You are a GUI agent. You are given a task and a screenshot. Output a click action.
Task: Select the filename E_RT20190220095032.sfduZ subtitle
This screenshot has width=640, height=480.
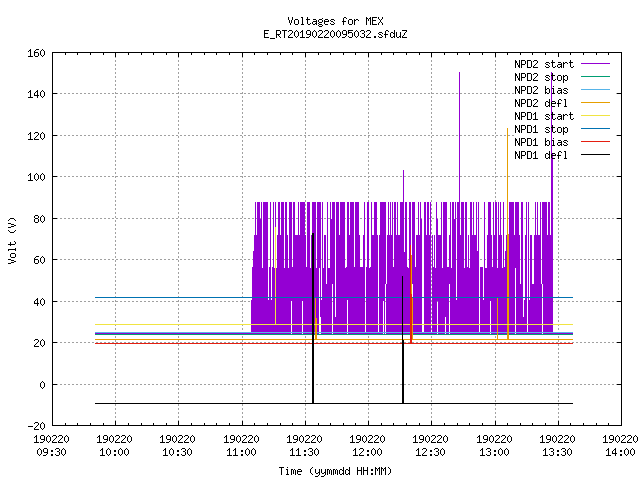(335, 34)
